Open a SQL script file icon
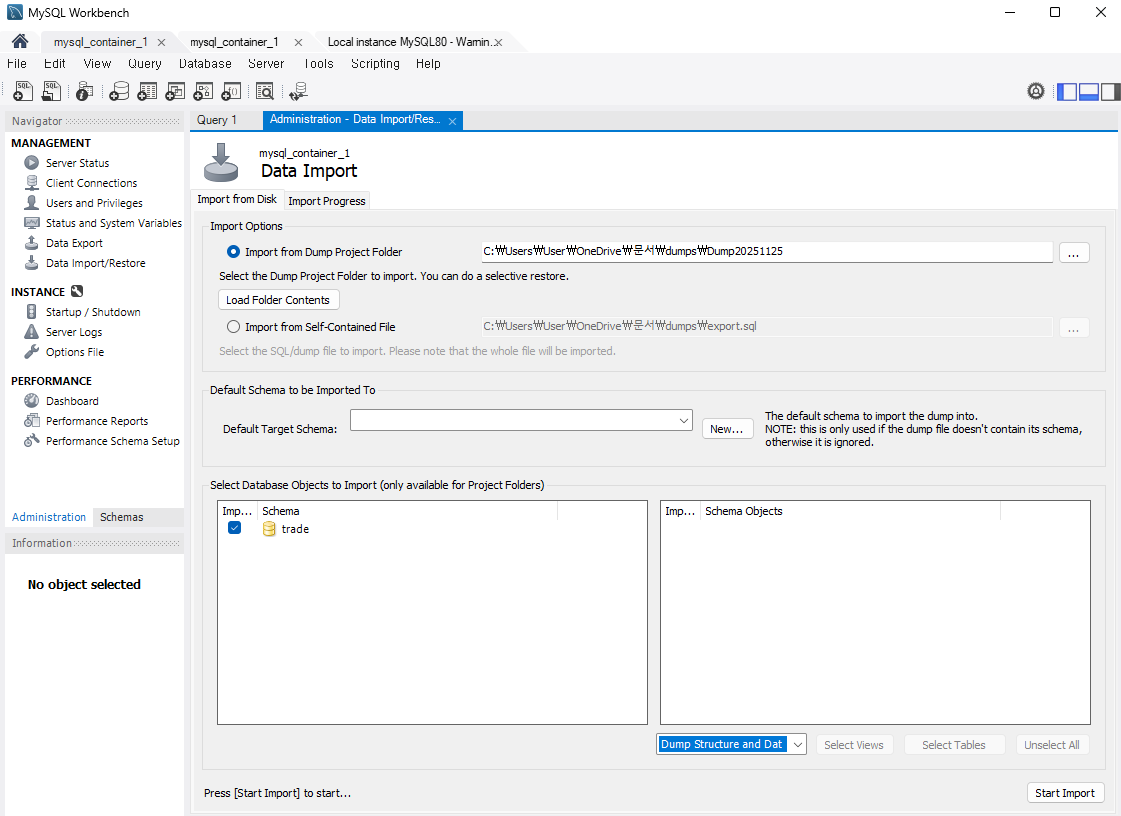The width and height of the screenshot is (1121, 816). [x=51, y=91]
